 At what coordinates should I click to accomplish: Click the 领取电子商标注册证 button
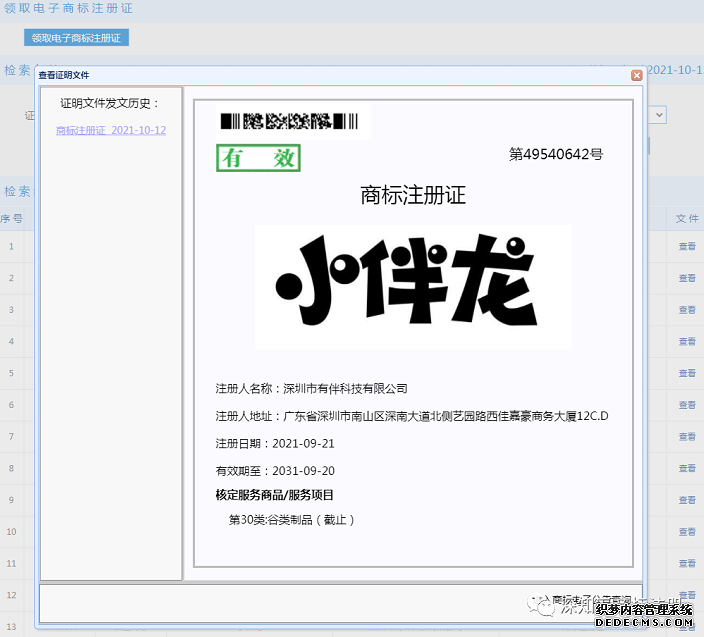(76, 38)
